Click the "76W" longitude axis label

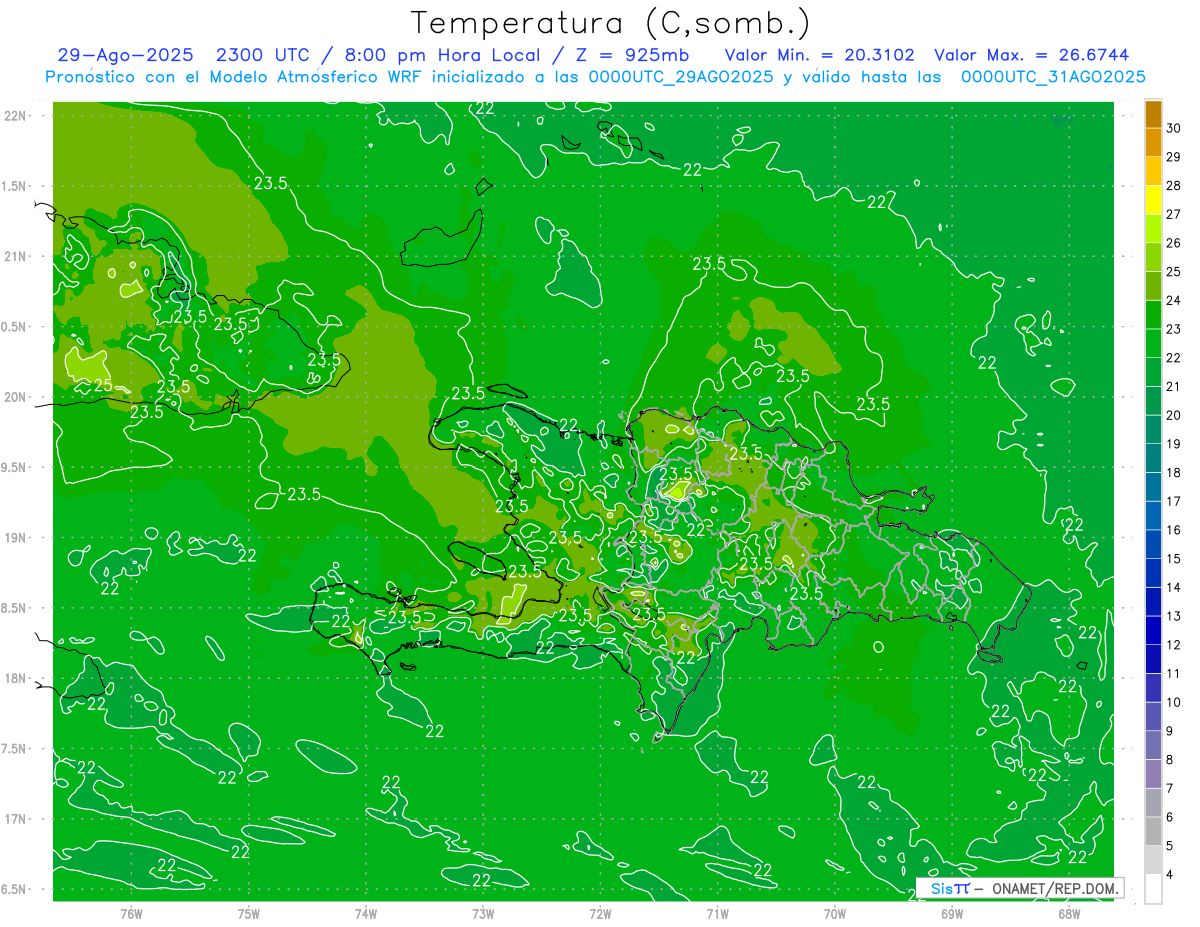(x=131, y=913)
